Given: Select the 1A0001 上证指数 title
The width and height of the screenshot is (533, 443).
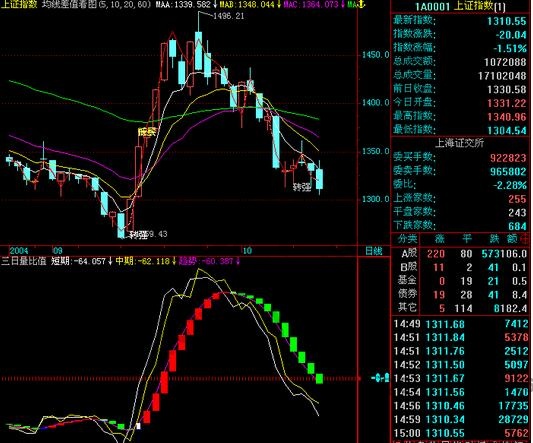Looking at the screenshot, I should click(x=460, y=6).
